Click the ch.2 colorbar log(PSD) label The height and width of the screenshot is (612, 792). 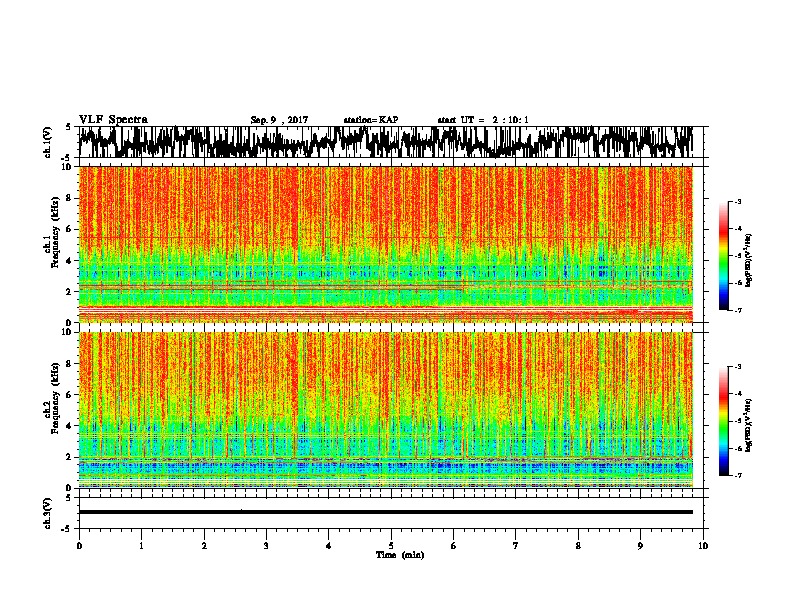point(748,424)
